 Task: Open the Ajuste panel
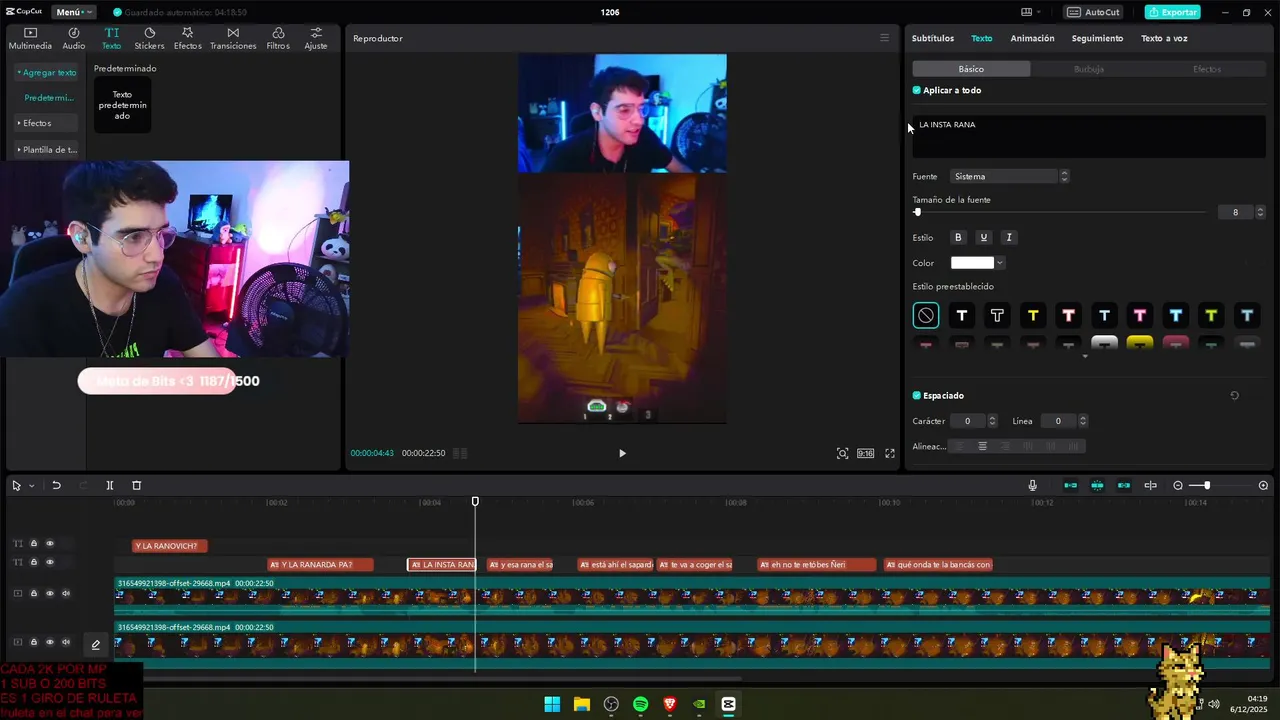[x=316, y=39]
